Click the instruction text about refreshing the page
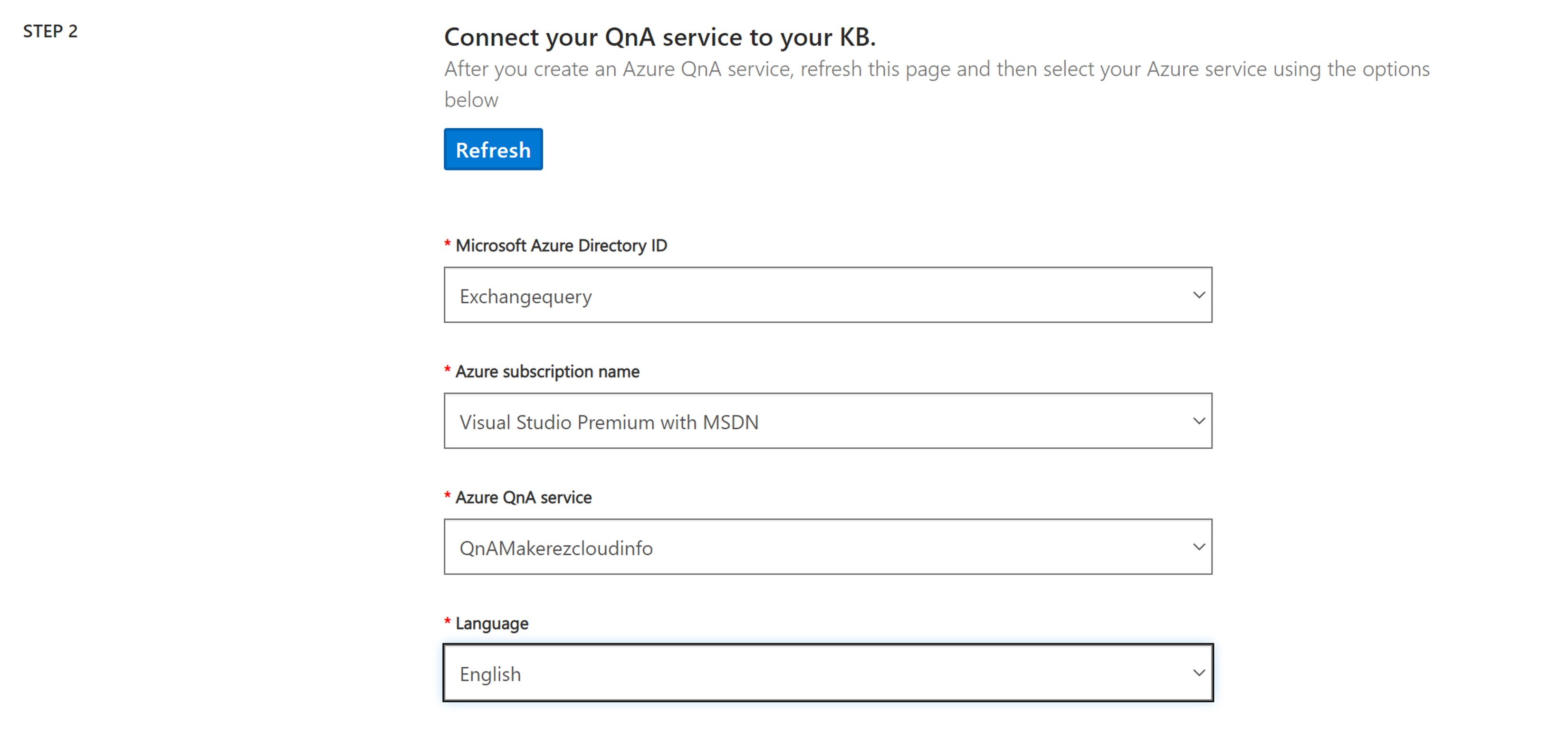 coord(936,69)
